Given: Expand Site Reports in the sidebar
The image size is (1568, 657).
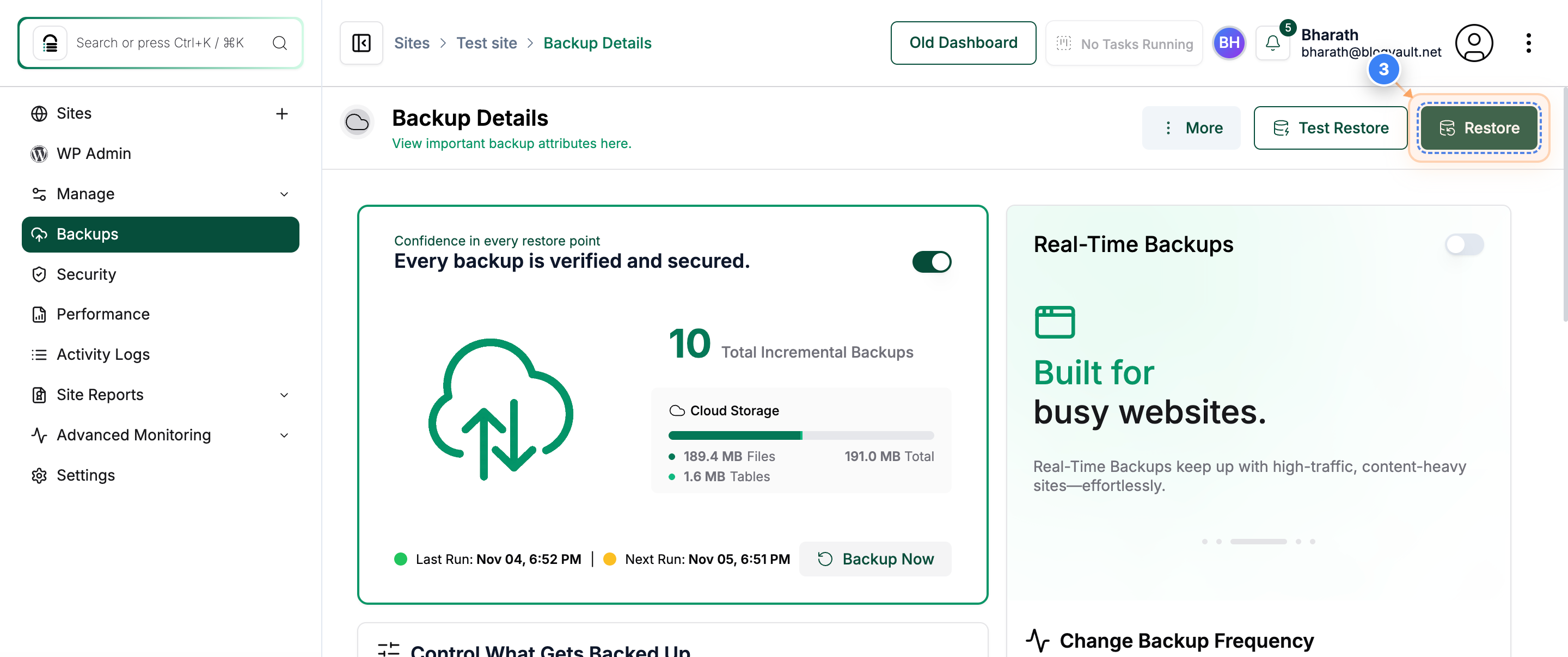Looking at the screenshot, I should coord(285,395).
